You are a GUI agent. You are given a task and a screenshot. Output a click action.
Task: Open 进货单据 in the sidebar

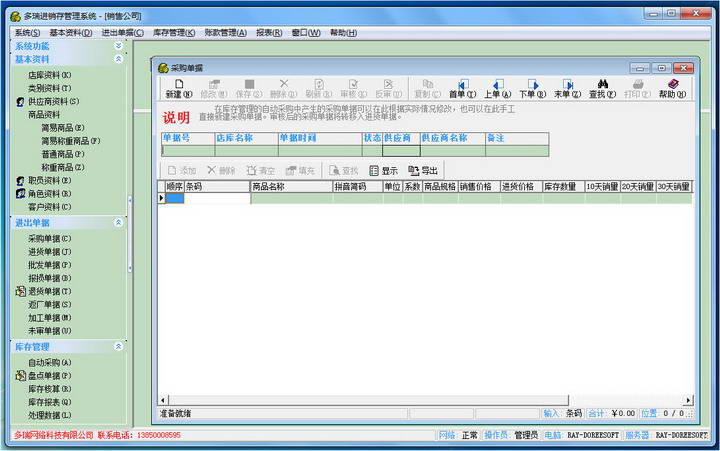(50, 252)
